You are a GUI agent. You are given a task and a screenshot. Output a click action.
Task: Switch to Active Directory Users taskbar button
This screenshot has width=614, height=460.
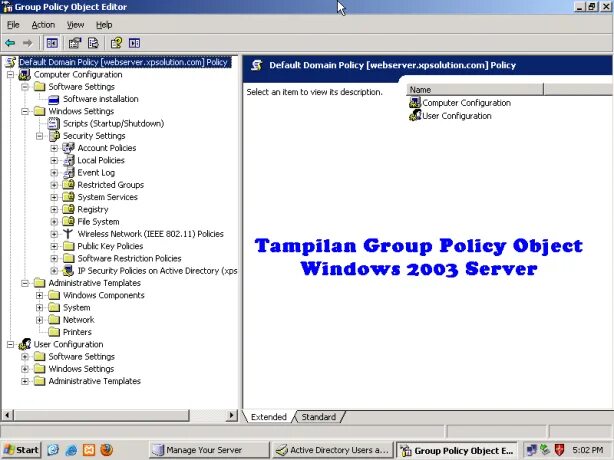333,450
